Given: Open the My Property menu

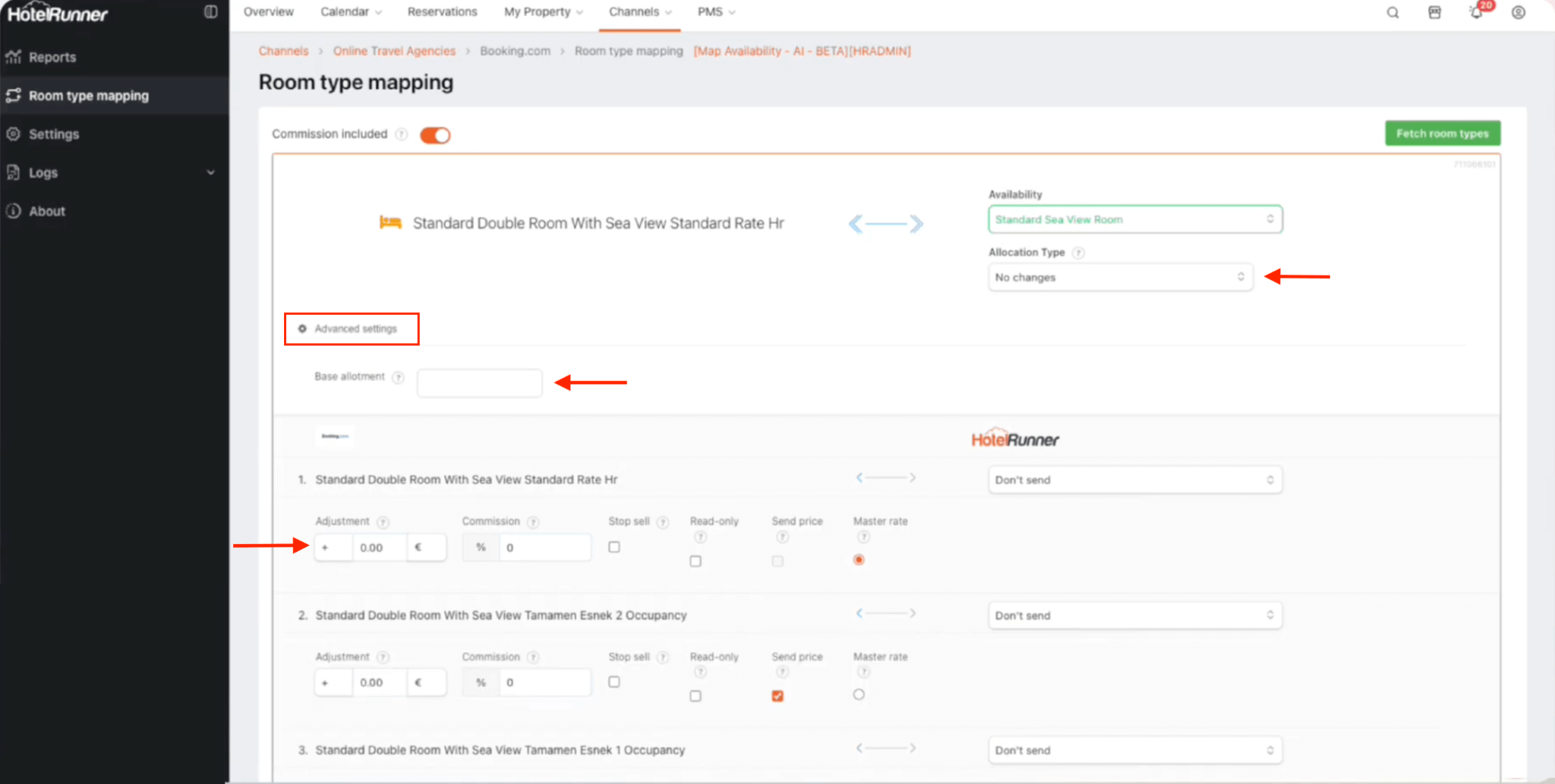Looking at the screenshot, I should click(543, 12).
